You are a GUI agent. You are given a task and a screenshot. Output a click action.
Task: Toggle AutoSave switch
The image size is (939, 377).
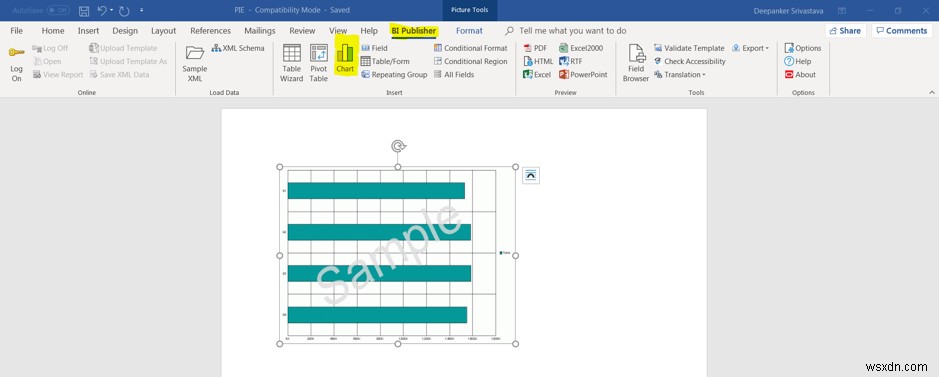tap(58, 11)
